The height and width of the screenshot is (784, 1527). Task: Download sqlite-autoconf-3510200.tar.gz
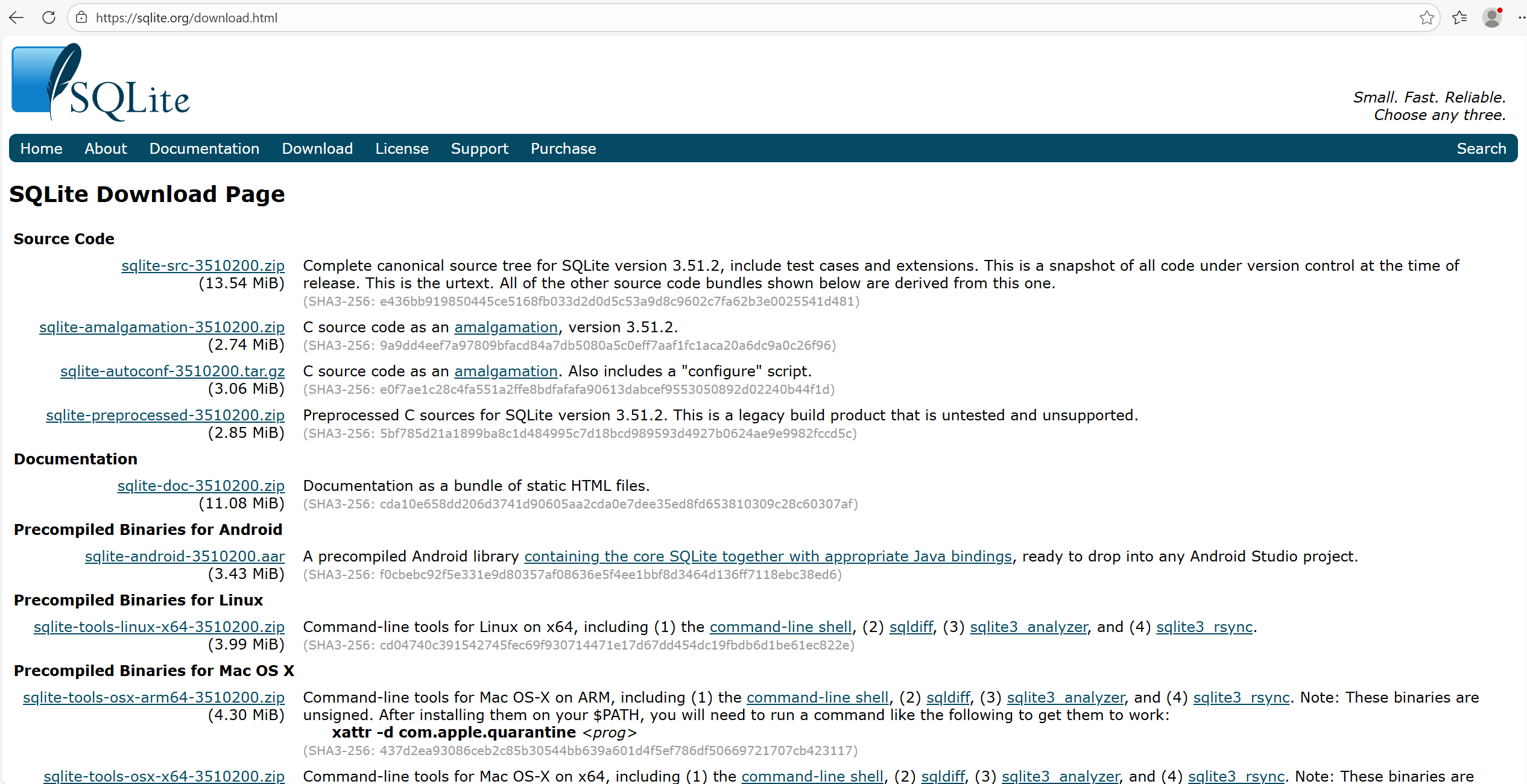[172, 371]
